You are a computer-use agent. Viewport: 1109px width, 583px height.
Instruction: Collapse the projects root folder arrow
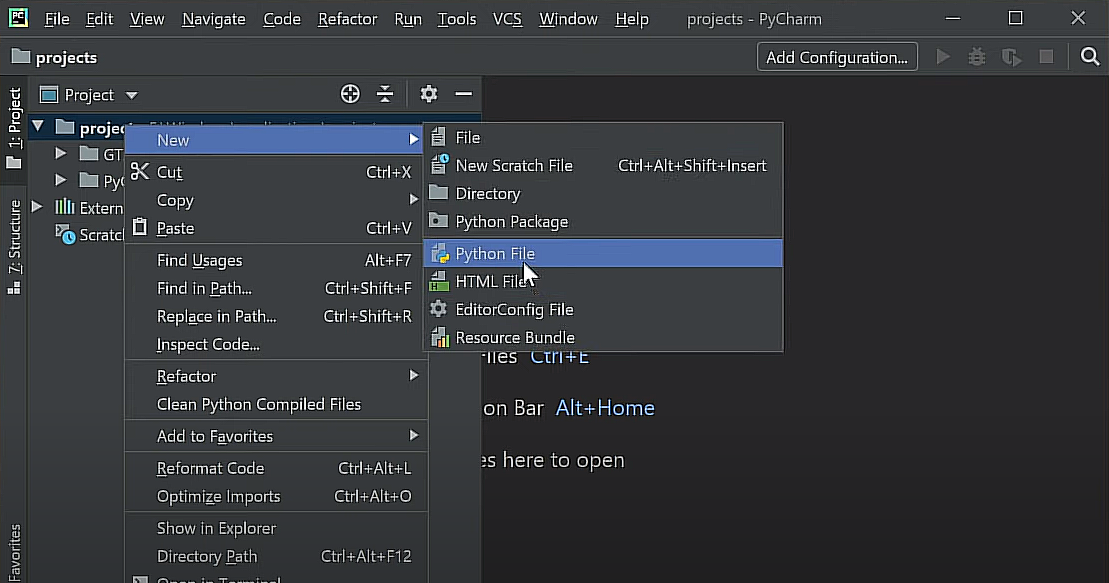38,127
